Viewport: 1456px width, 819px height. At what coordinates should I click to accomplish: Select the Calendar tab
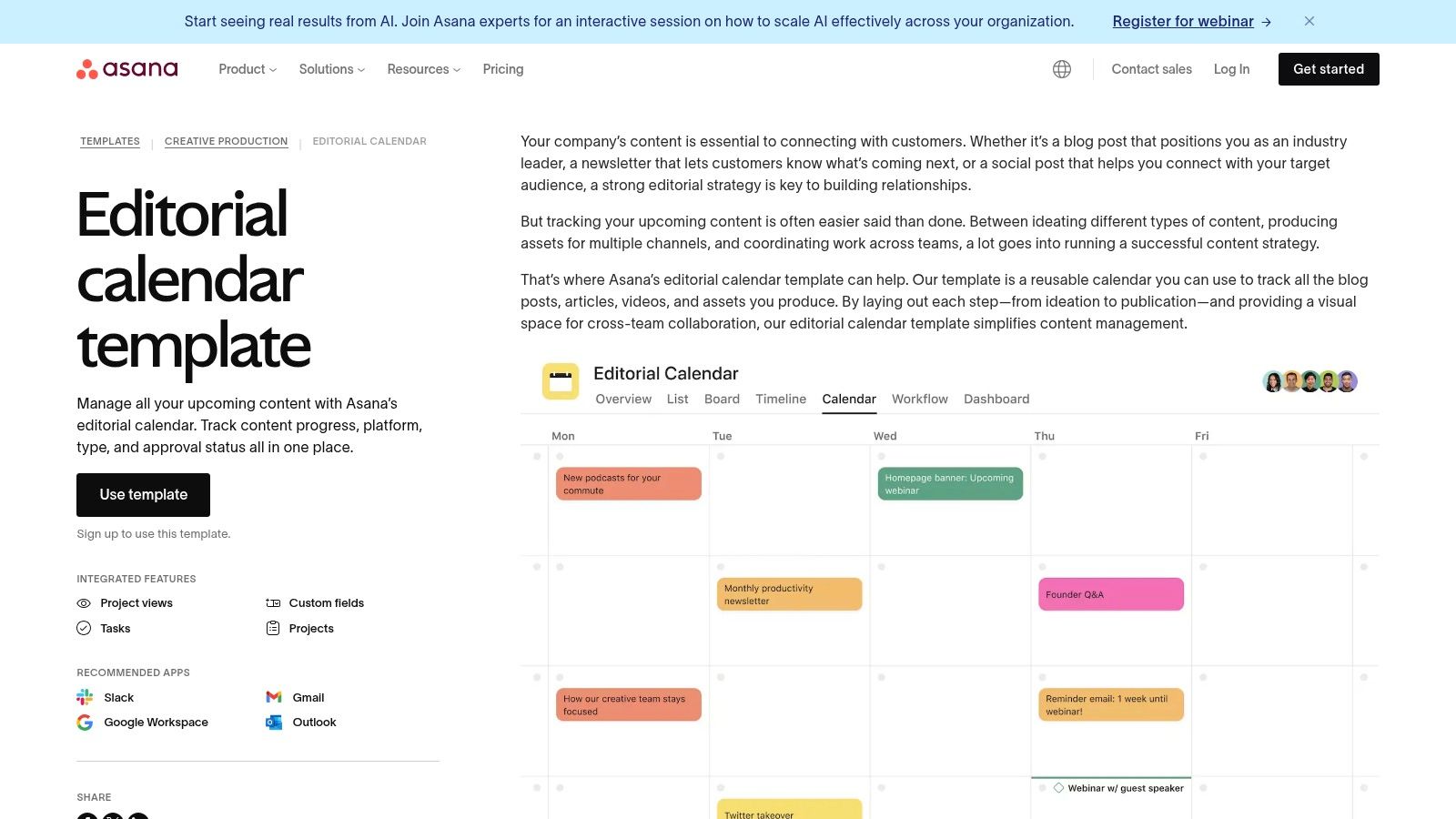849,399
